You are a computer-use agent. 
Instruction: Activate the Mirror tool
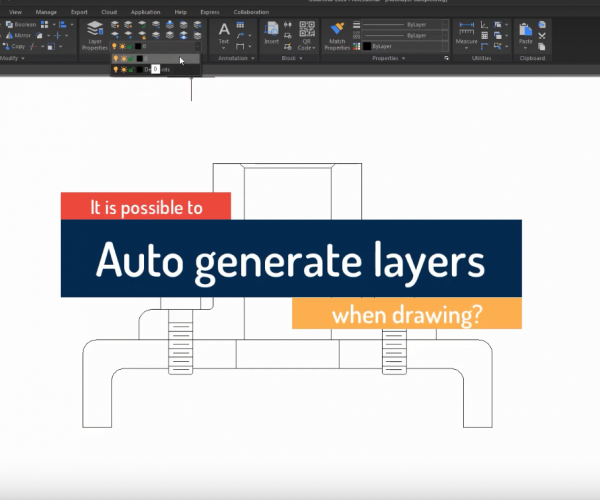(18, 35)
